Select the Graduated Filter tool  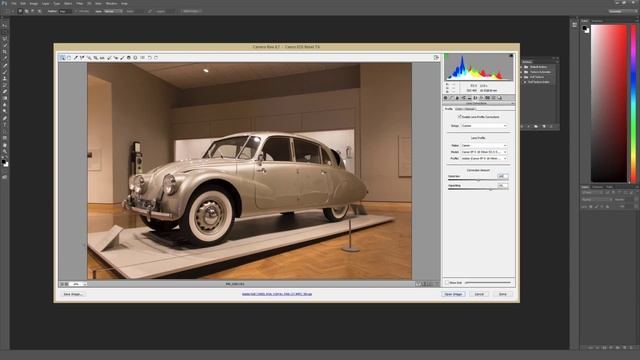point(129,58)
